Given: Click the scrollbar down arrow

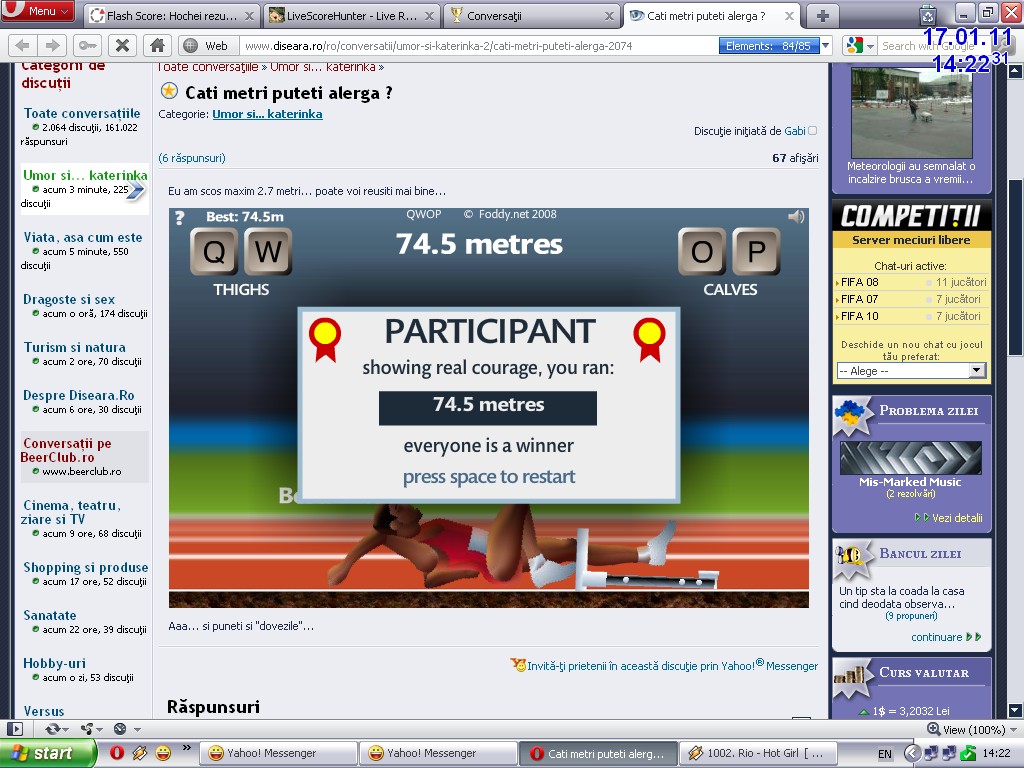Looking at the screenshot, I should [1015, 711].
